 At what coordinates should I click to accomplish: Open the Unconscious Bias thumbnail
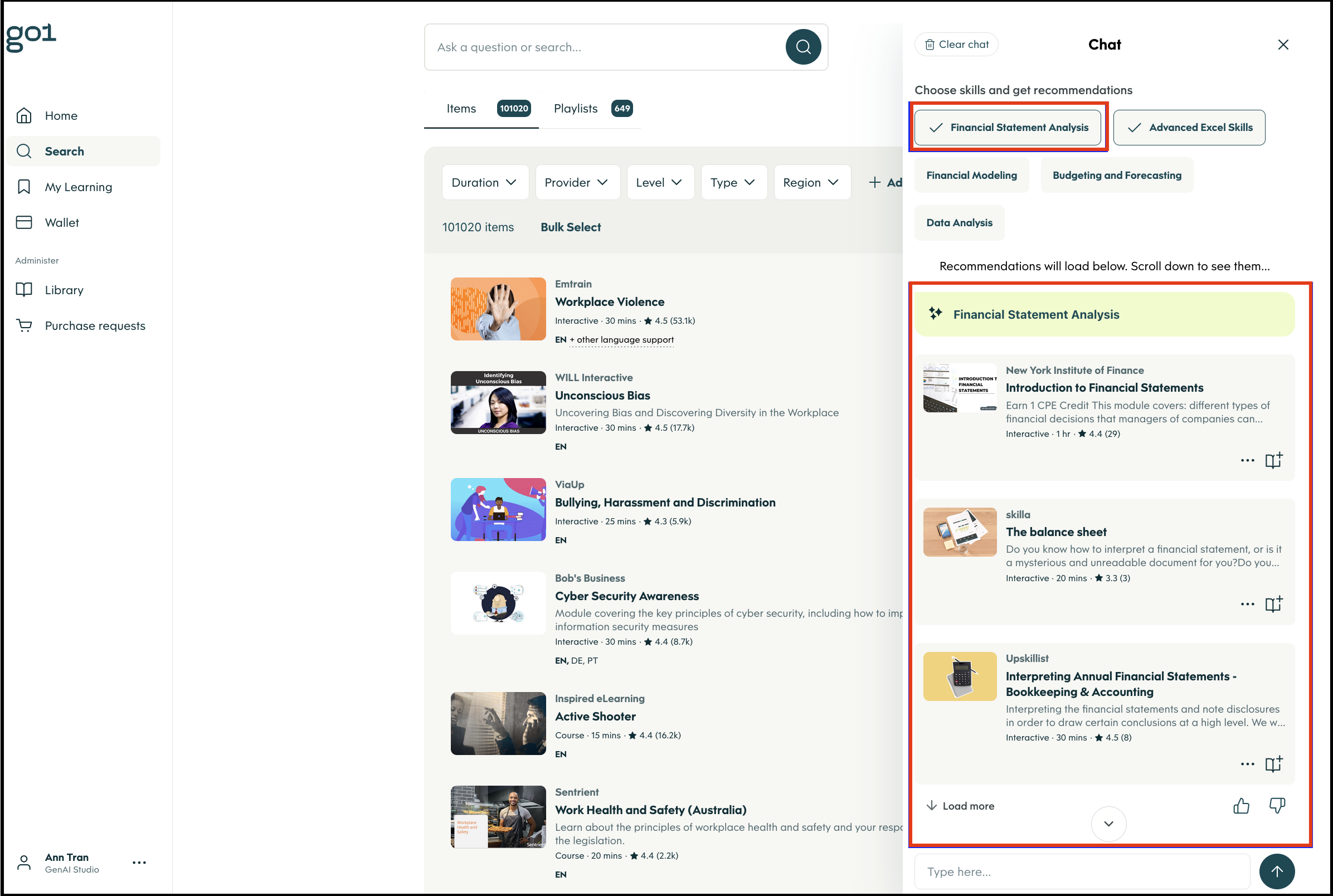tap(498, 403)
